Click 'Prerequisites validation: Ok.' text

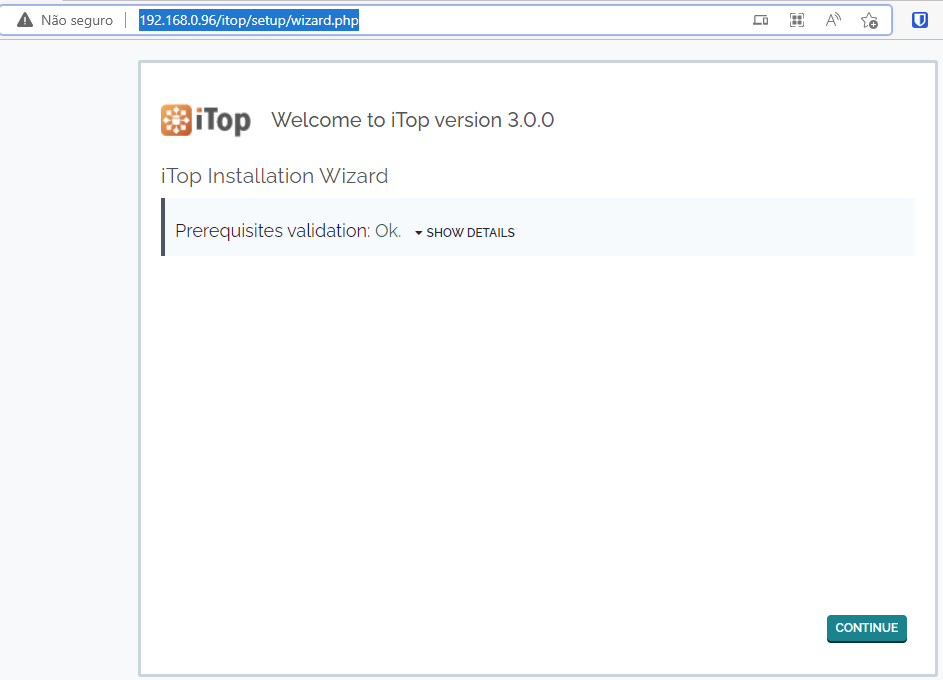[288, 231]
